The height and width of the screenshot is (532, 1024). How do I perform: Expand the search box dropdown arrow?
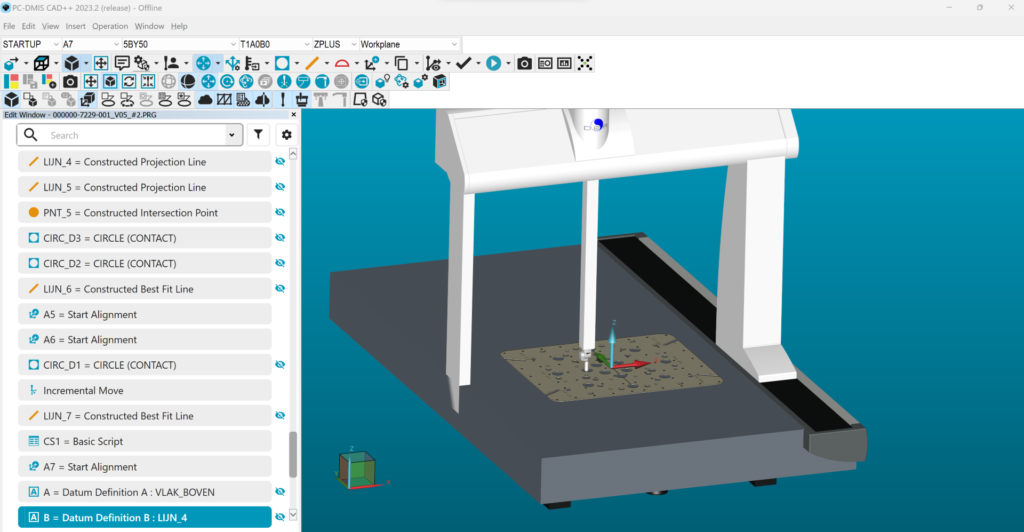[233, 135]
